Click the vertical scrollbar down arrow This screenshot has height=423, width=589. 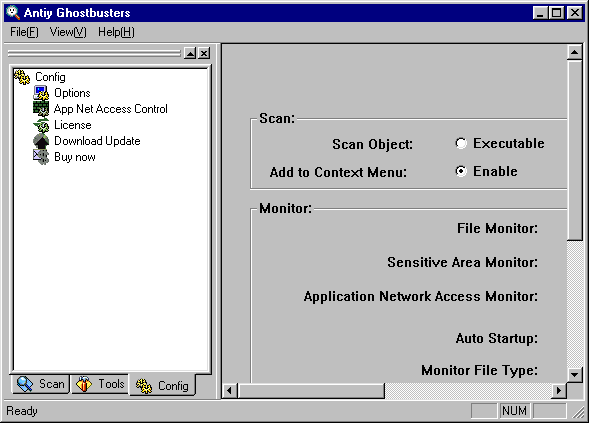pyautogui.click(x=574, y=374)
